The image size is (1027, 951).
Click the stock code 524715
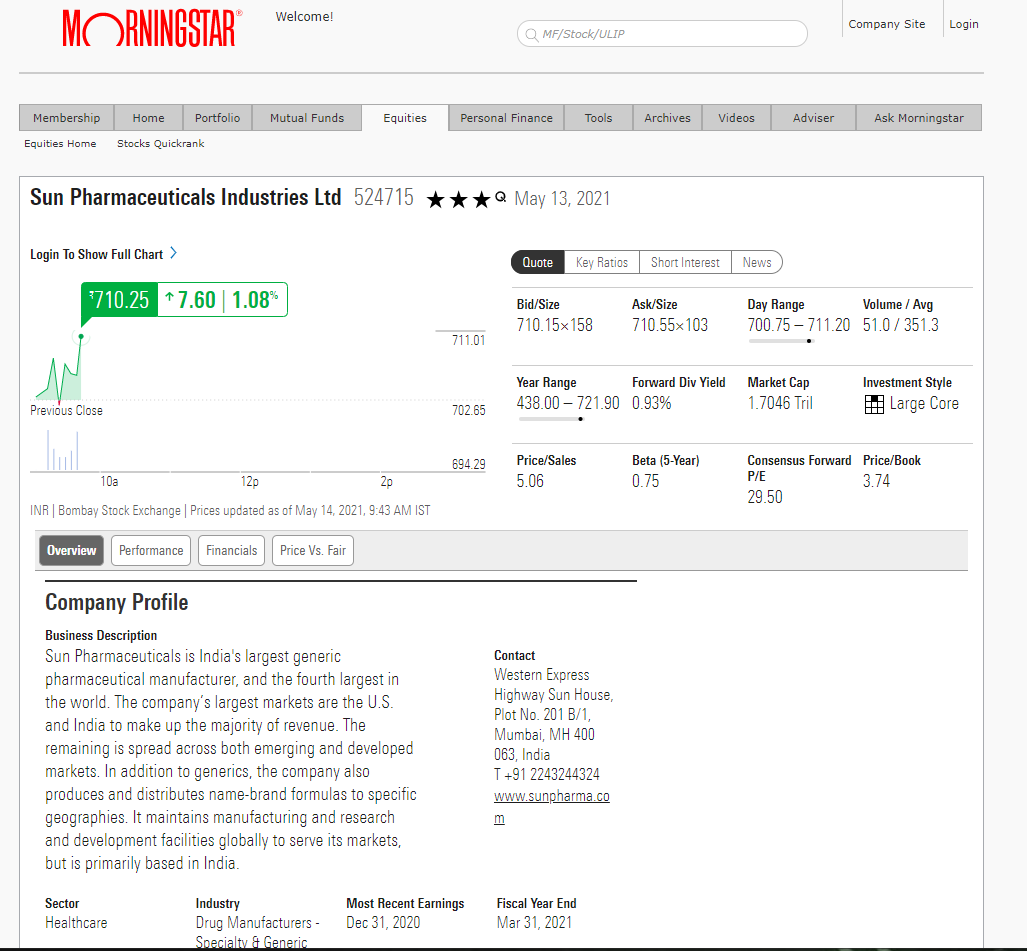coord(384,198)
